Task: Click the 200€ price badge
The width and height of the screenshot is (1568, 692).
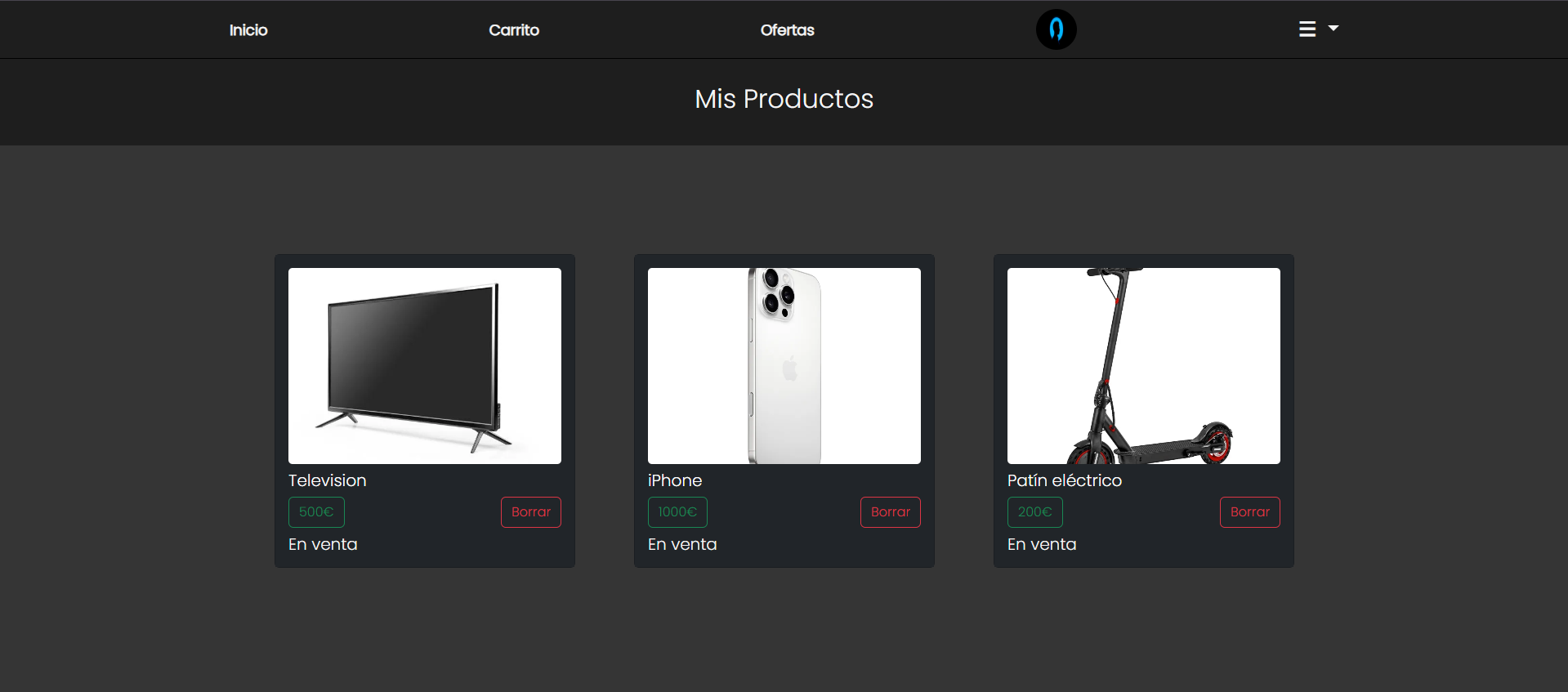Action: coord(1034,512)
